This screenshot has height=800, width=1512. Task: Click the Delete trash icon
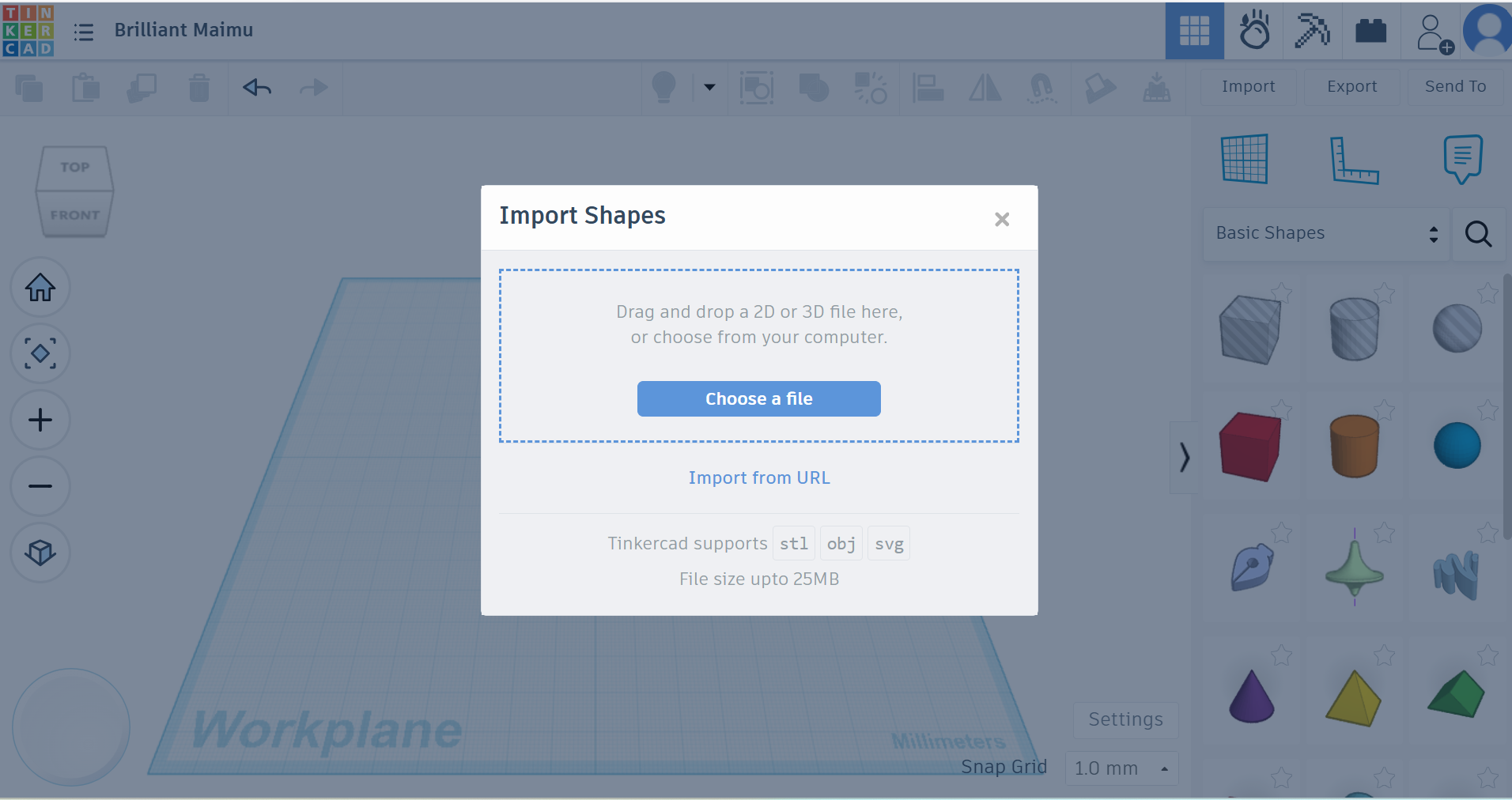199,88
